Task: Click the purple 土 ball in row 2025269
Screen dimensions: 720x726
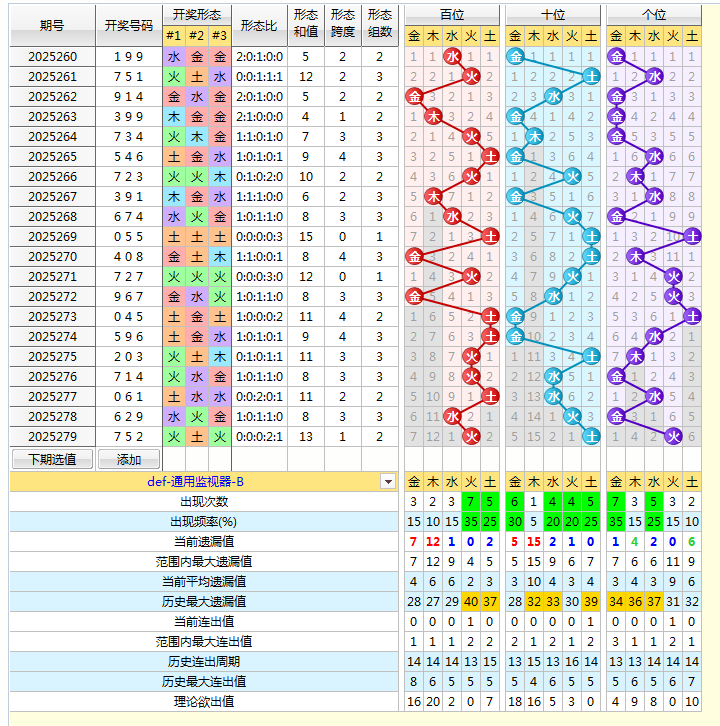Action: [x=692, y=237]
